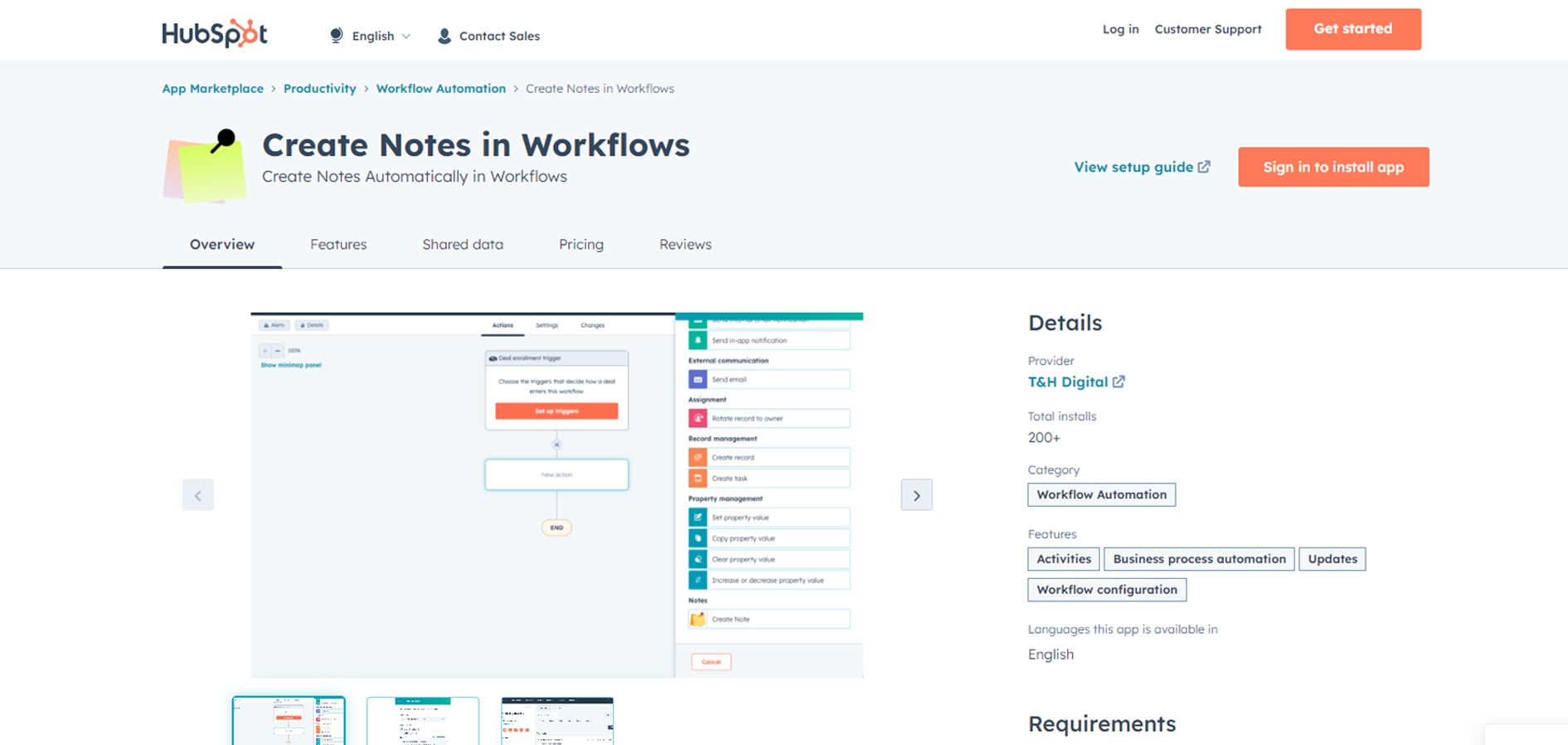Click Set property value icon in screenshot
1568x745 pixels.
(x=698, y=517)
